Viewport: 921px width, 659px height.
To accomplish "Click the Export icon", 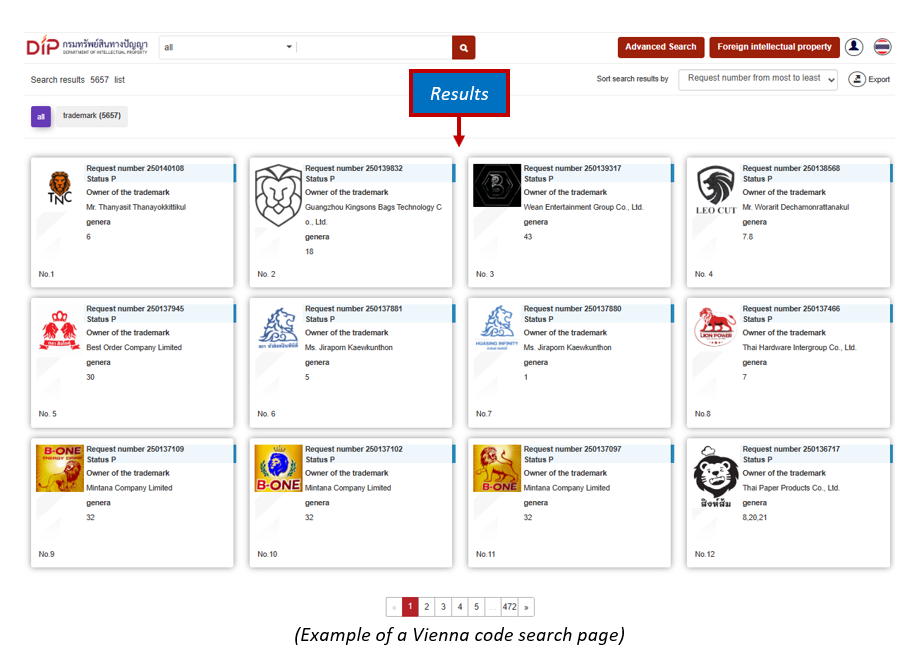I will (x=857, y=79).
